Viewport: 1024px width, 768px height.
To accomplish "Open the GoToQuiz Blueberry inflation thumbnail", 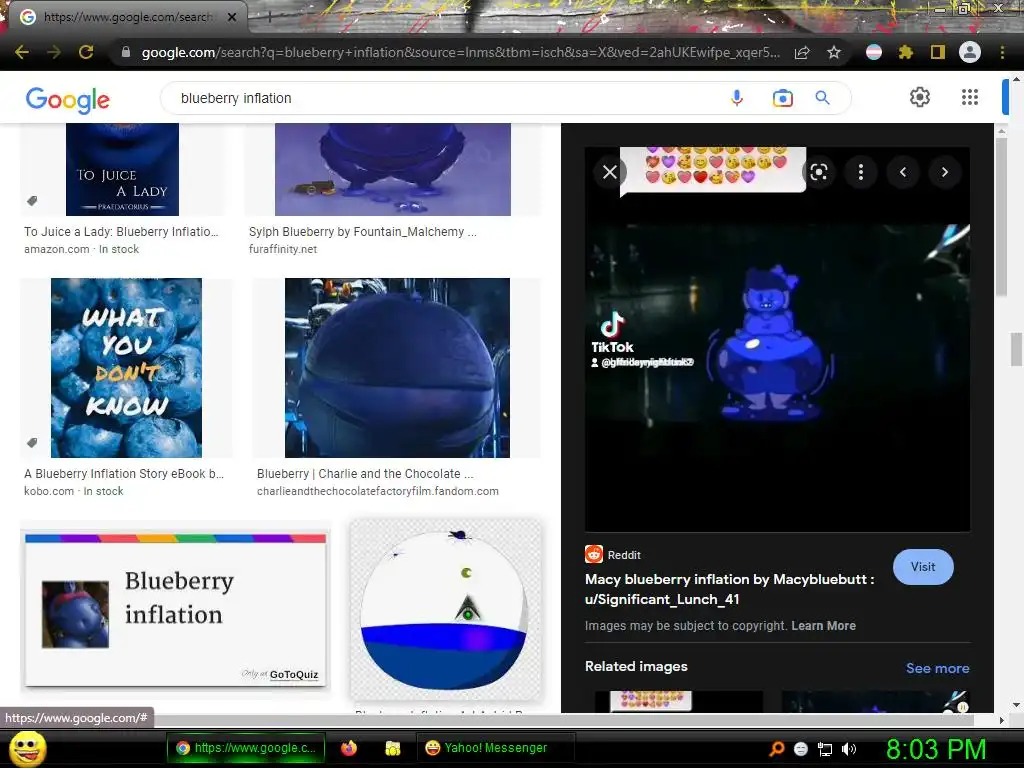I will [x=175, y=609].
